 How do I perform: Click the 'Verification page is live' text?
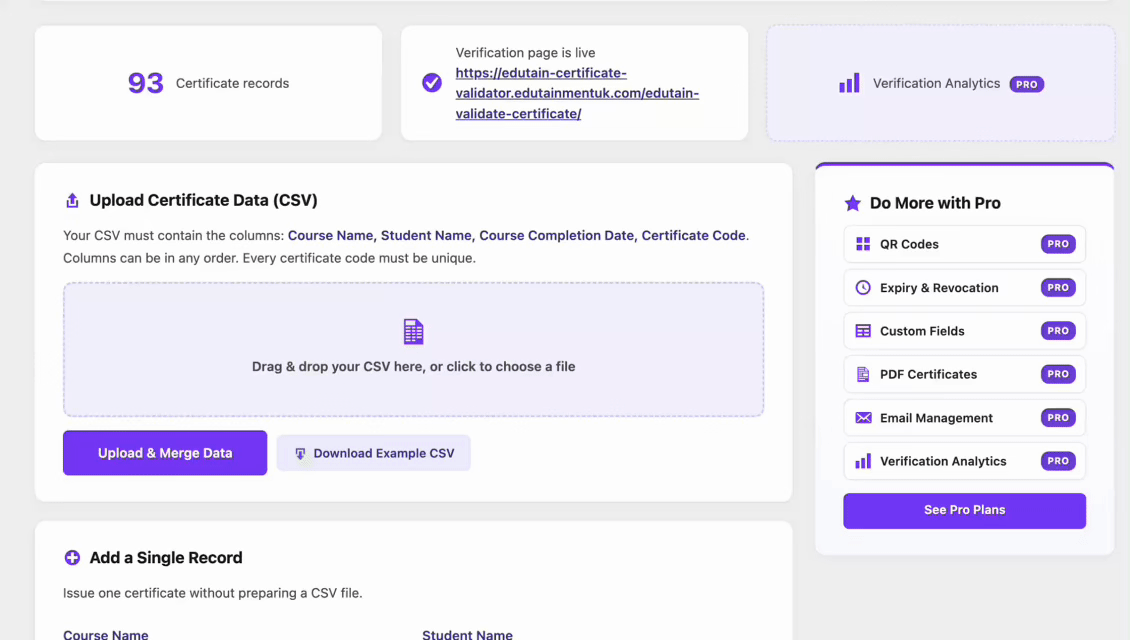(525, 53)
